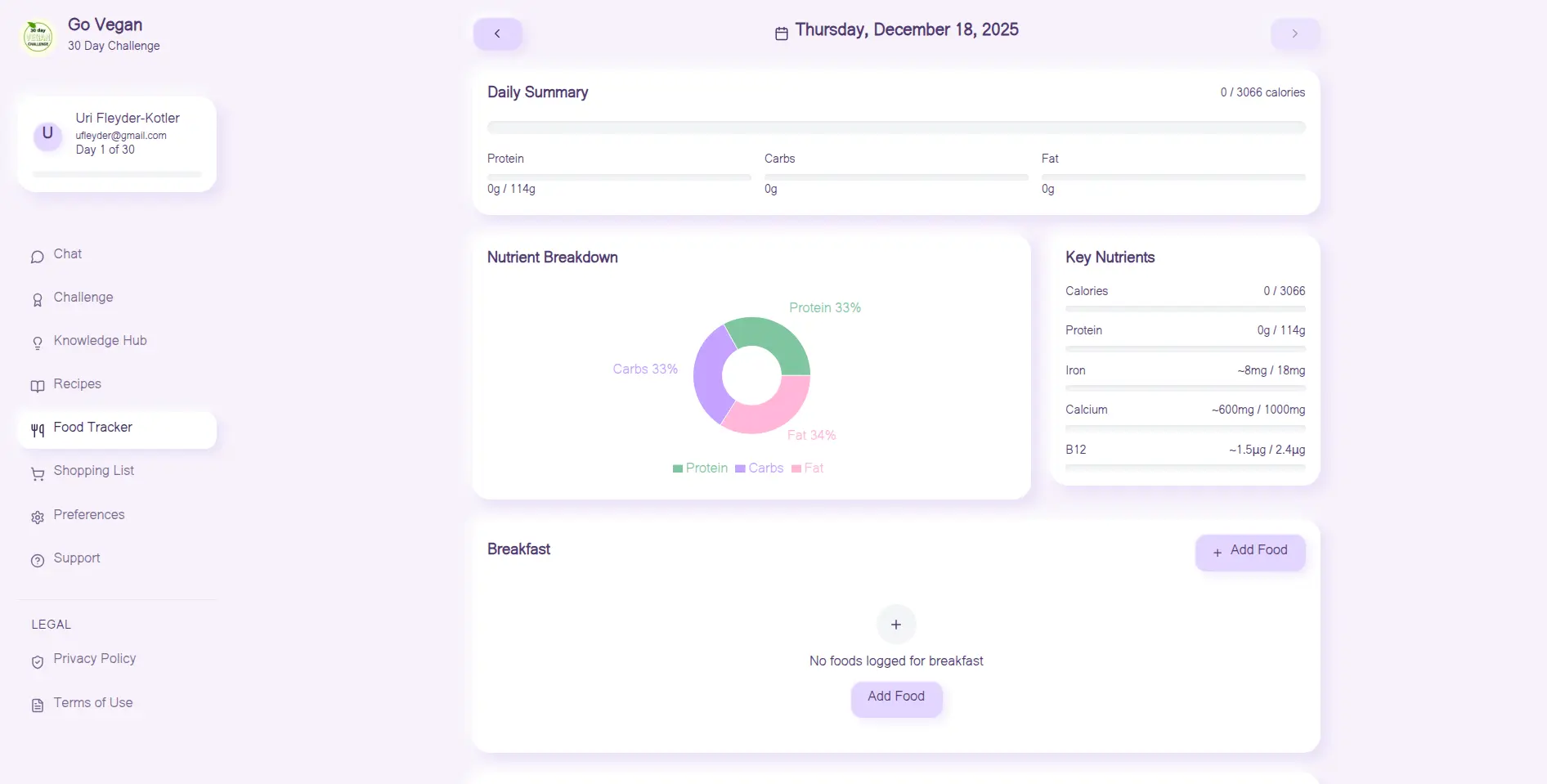The width and height of the screenshot is (1547, 784).
Task: Click the centered Add Food button under the empty-breakfast message
Action: coord(896,697)
